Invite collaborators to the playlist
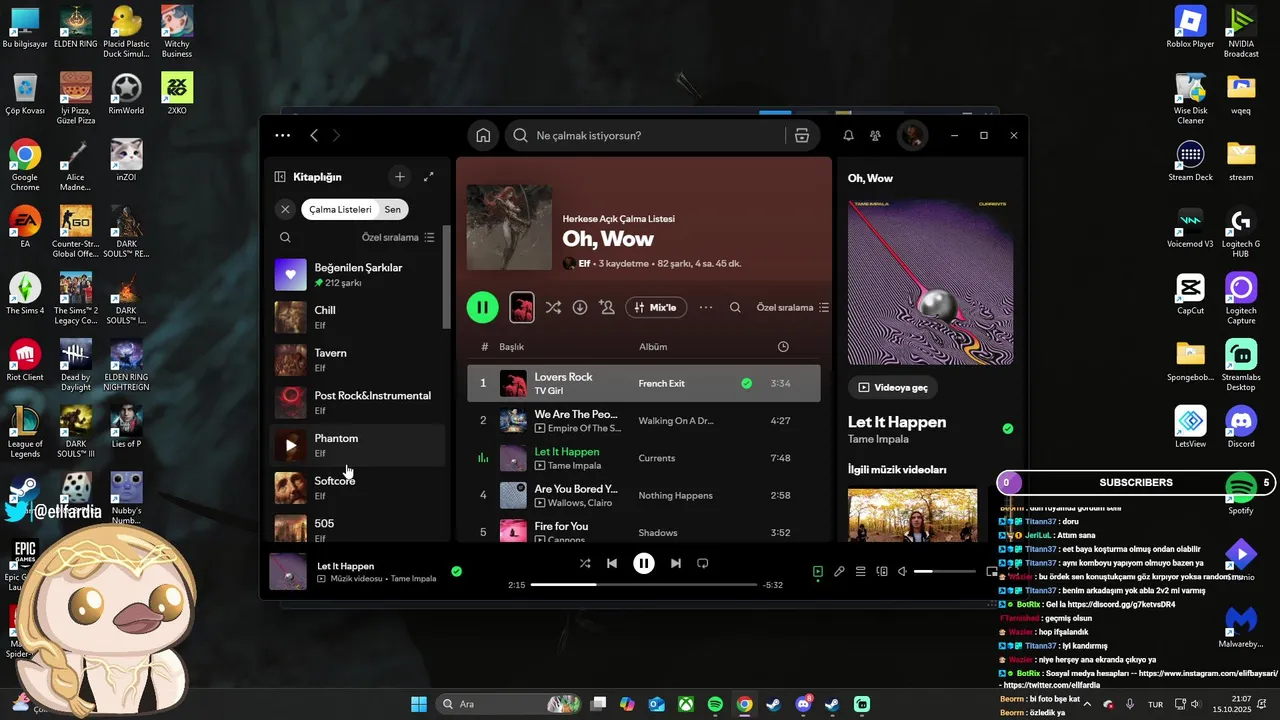The height and width of the screenshot is (720, 1280). click(606, 308)
